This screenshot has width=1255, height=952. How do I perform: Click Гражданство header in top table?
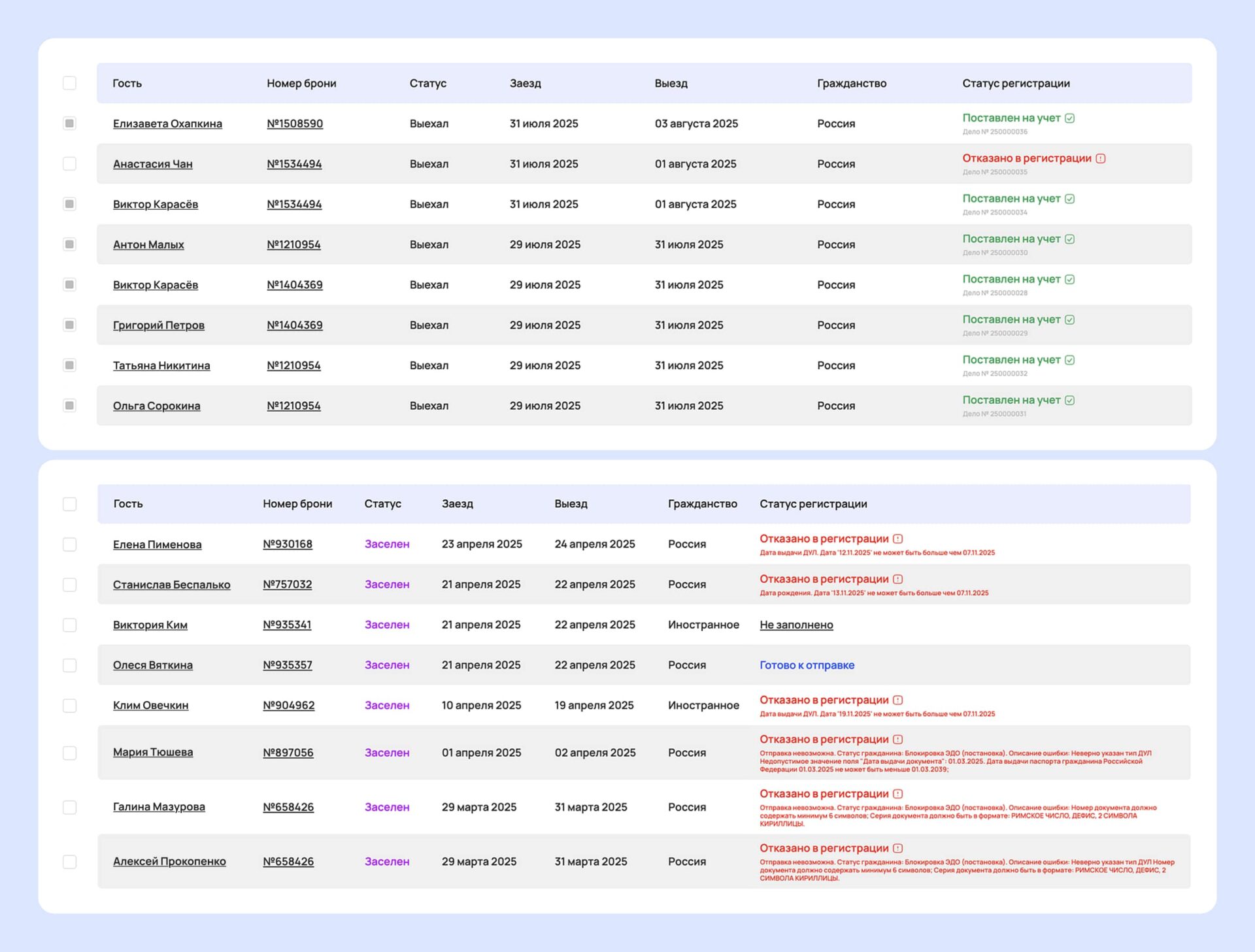click(851, 83)
